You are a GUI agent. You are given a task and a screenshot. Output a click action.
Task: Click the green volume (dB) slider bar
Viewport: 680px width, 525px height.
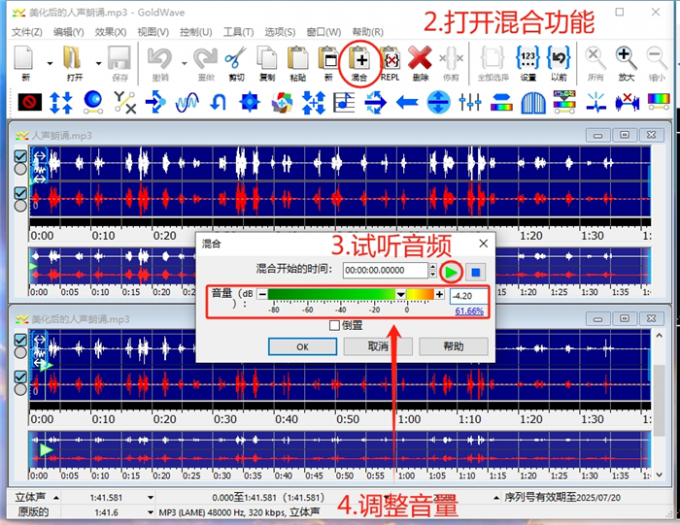(x=350, y=294)
